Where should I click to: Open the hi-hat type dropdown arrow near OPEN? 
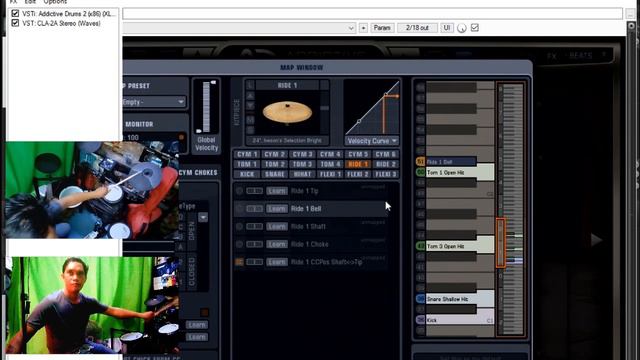[203, 217]
